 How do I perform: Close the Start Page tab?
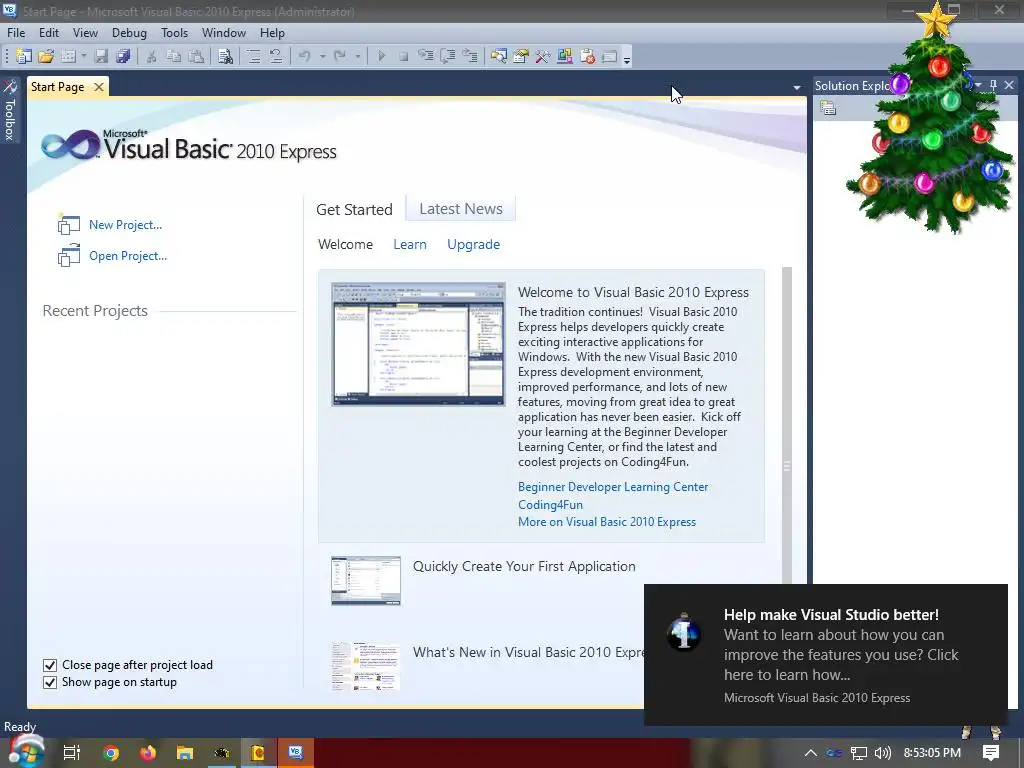[99, 87]
